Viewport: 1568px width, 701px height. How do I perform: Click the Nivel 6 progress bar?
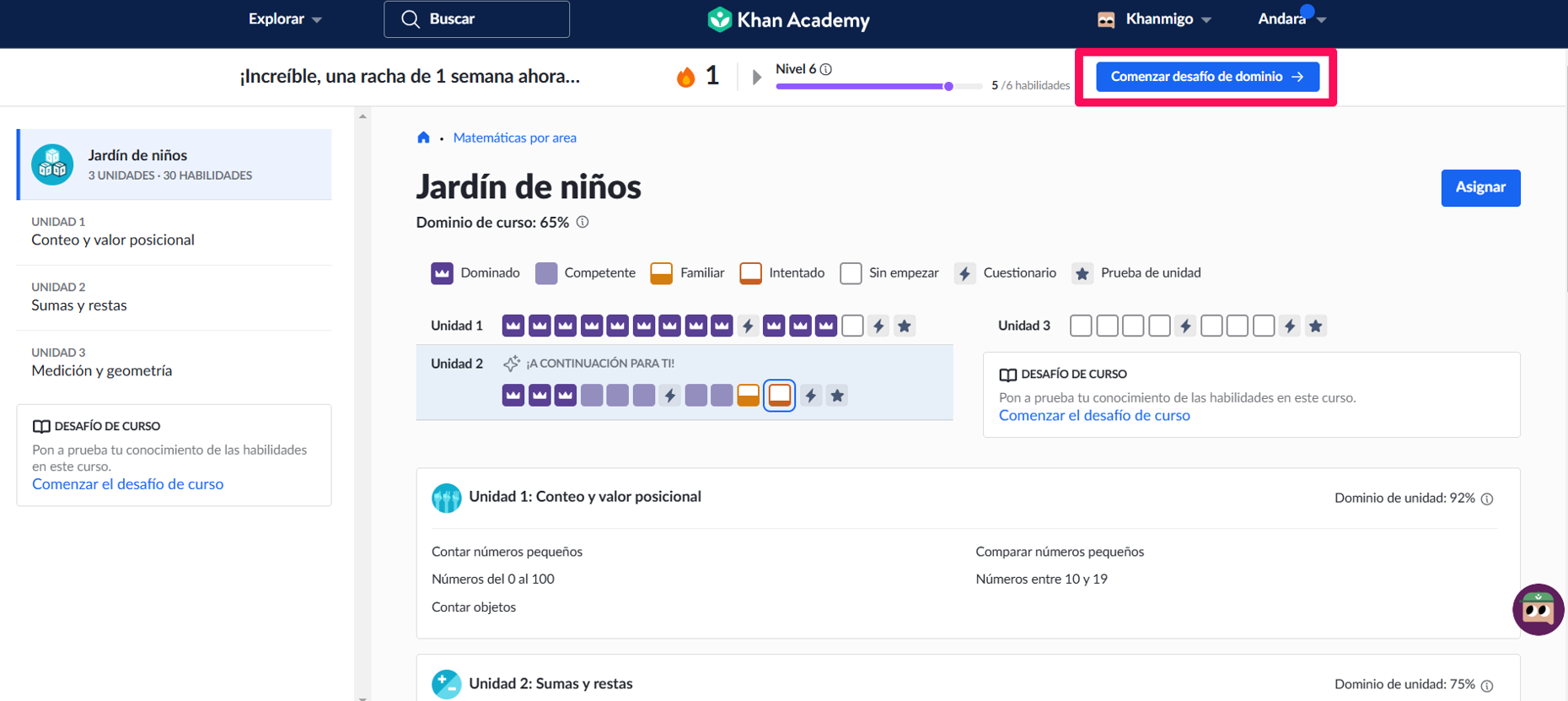click(879, 86)
